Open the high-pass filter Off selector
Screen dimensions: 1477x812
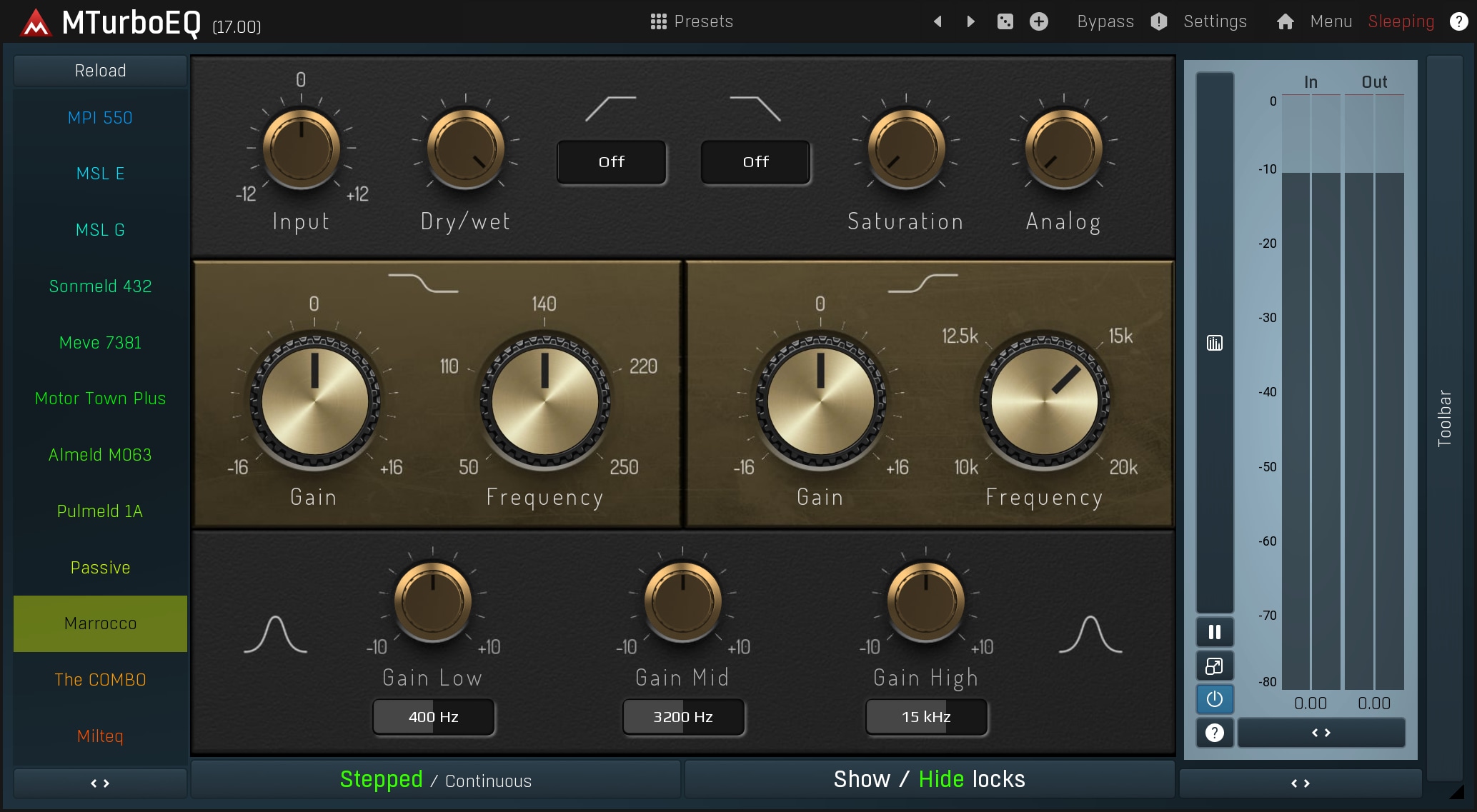(x=612, y=162)
